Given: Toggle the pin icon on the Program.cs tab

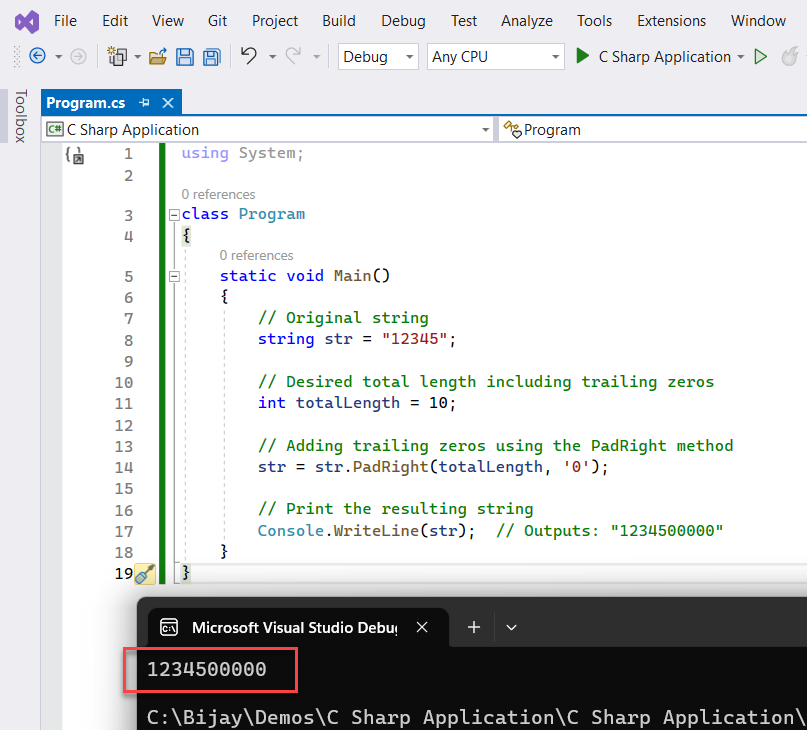Looking at the screenshot, I should [145, 102].
